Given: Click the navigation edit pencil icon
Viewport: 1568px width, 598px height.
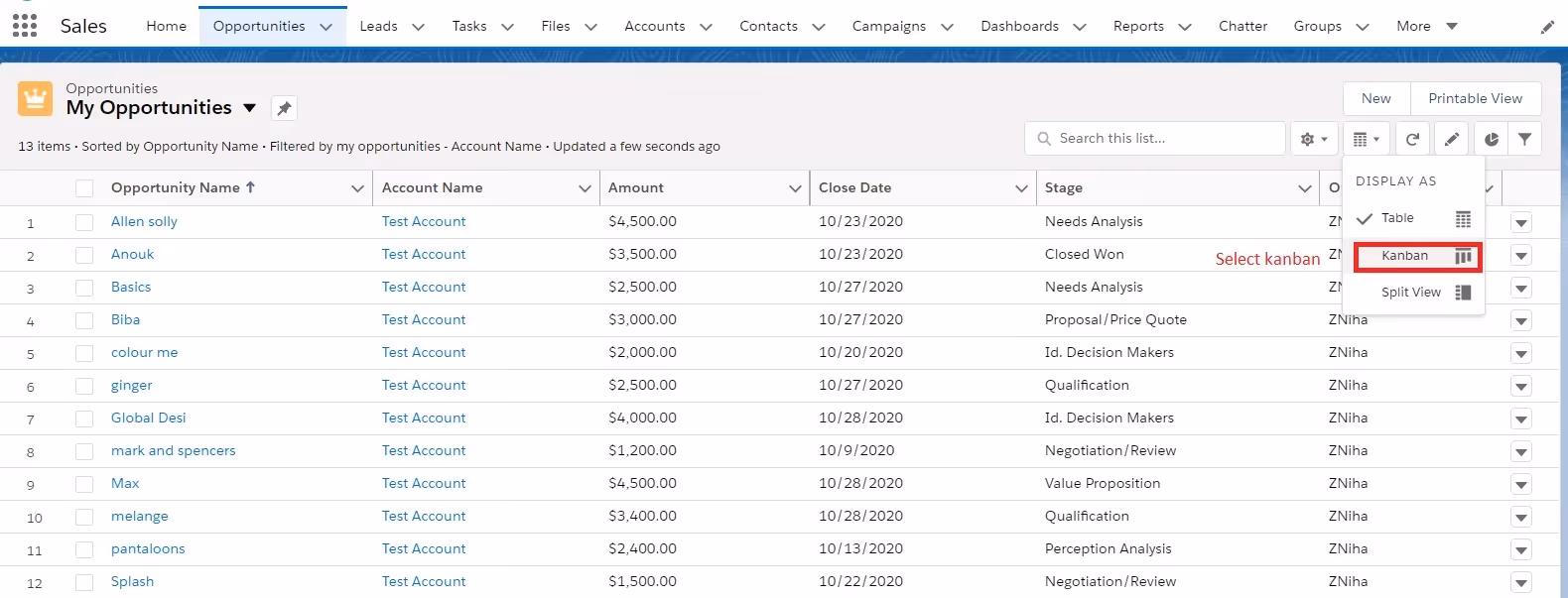Looking at the screenshot, I should (1547, 27).
